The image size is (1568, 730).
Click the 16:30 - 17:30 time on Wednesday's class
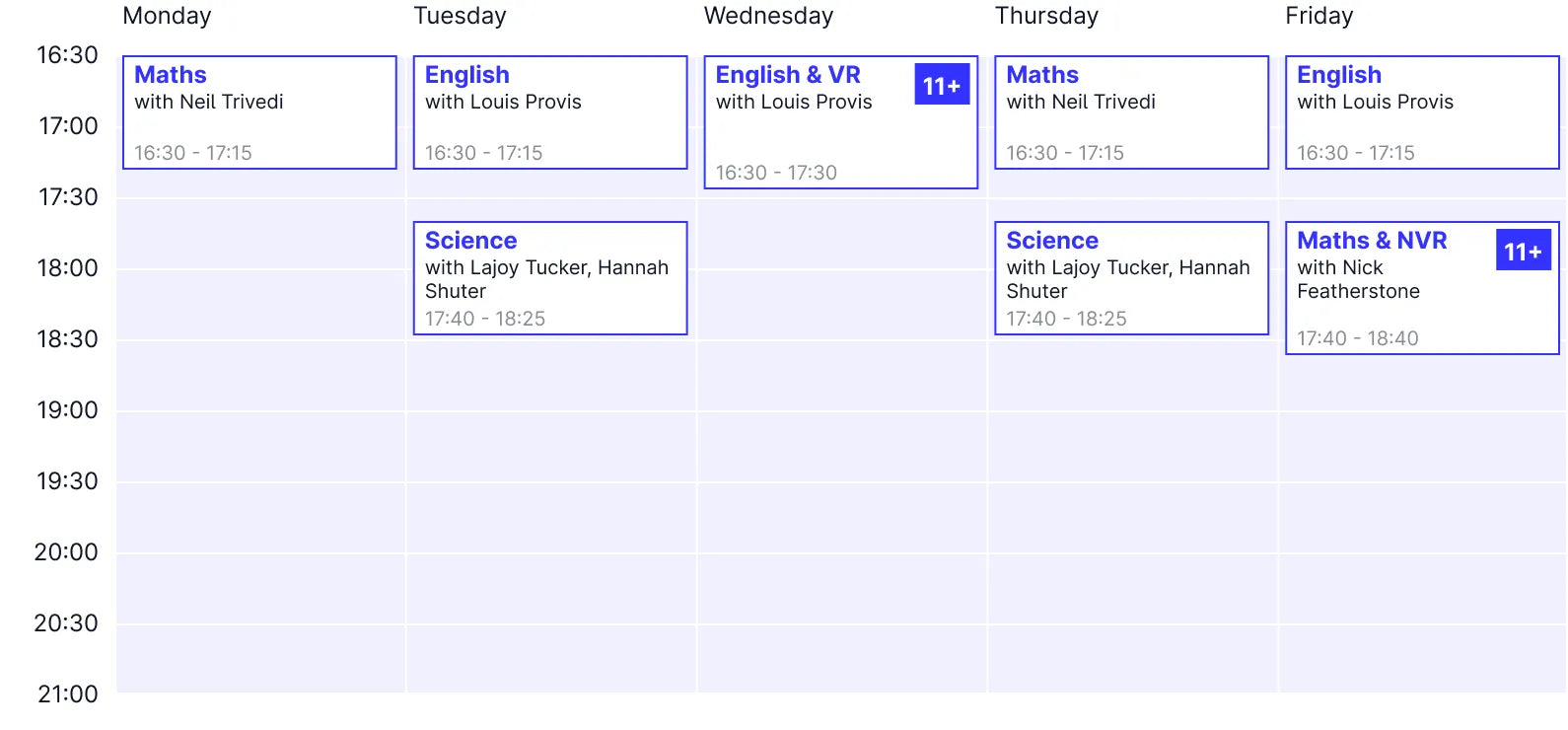[776, 173]
